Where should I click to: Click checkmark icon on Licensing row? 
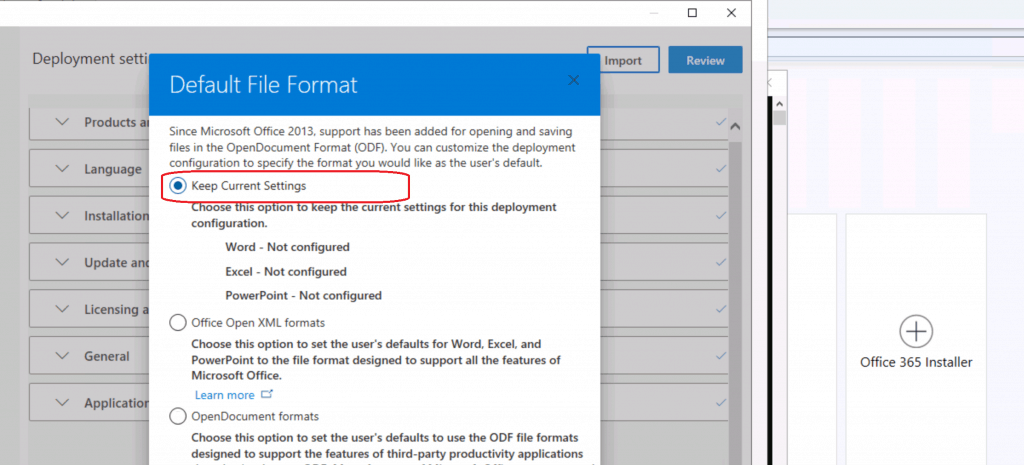pos(721,309)
